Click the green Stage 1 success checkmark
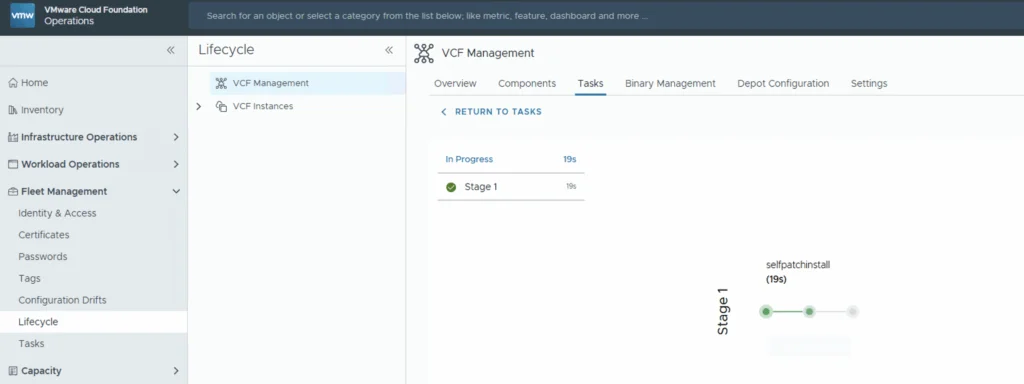This screenshot has width=1024, height=384. (451, 187)
